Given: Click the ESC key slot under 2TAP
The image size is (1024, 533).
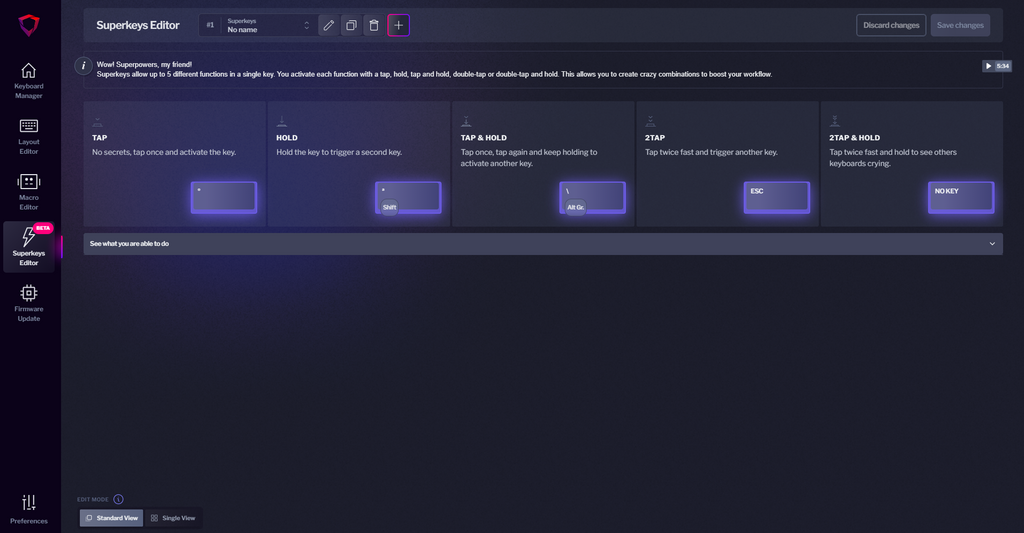Looking at the screenshot, I should tap(777, 197).
